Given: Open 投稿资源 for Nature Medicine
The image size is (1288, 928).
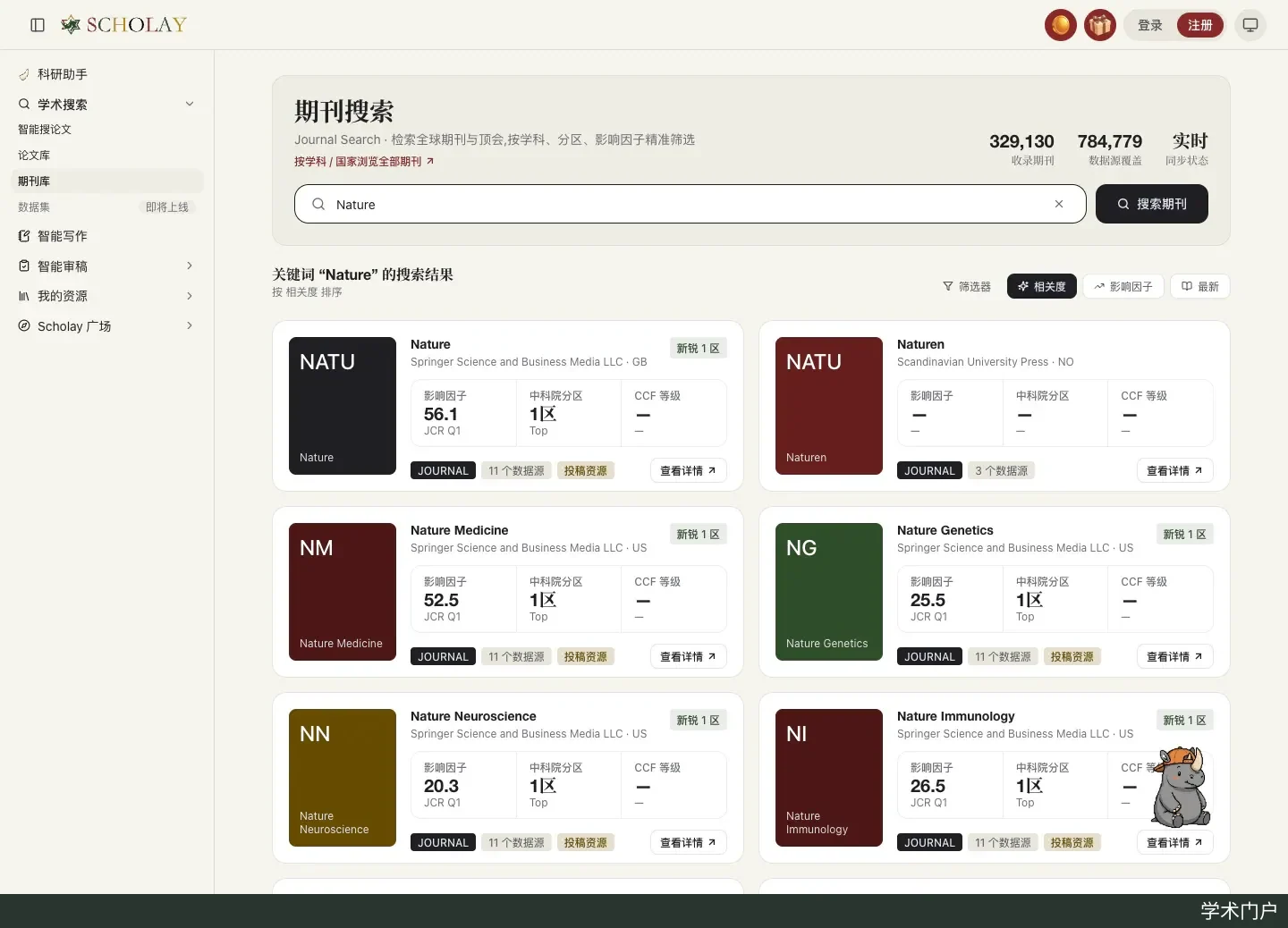Looking at the screenshot, I should [585, 656].
